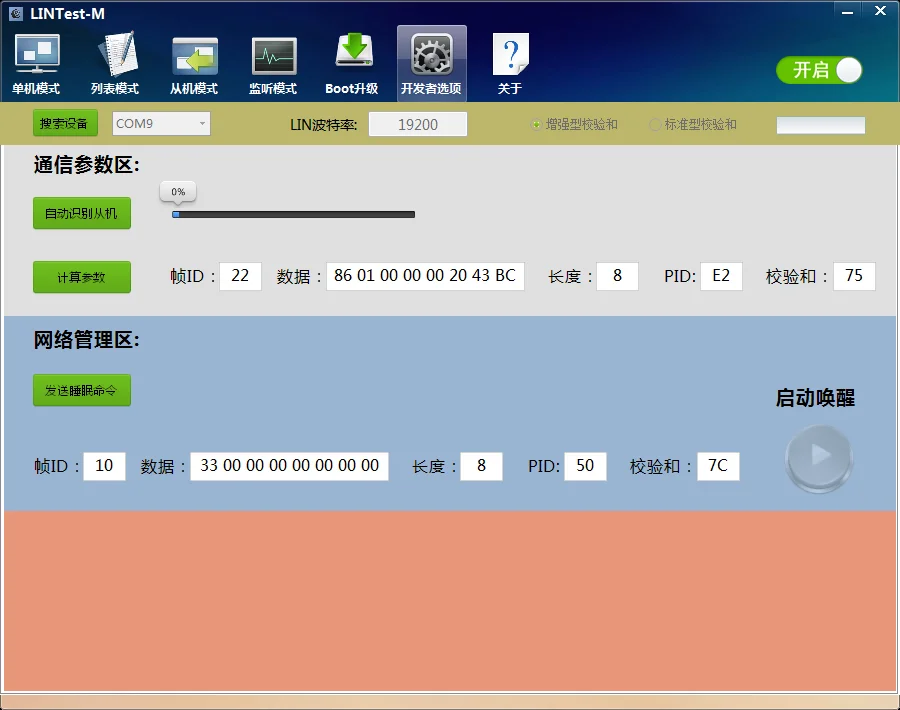Minimize the LINTest-M window
The image size is (900, 710).
(x=847, y=11)
